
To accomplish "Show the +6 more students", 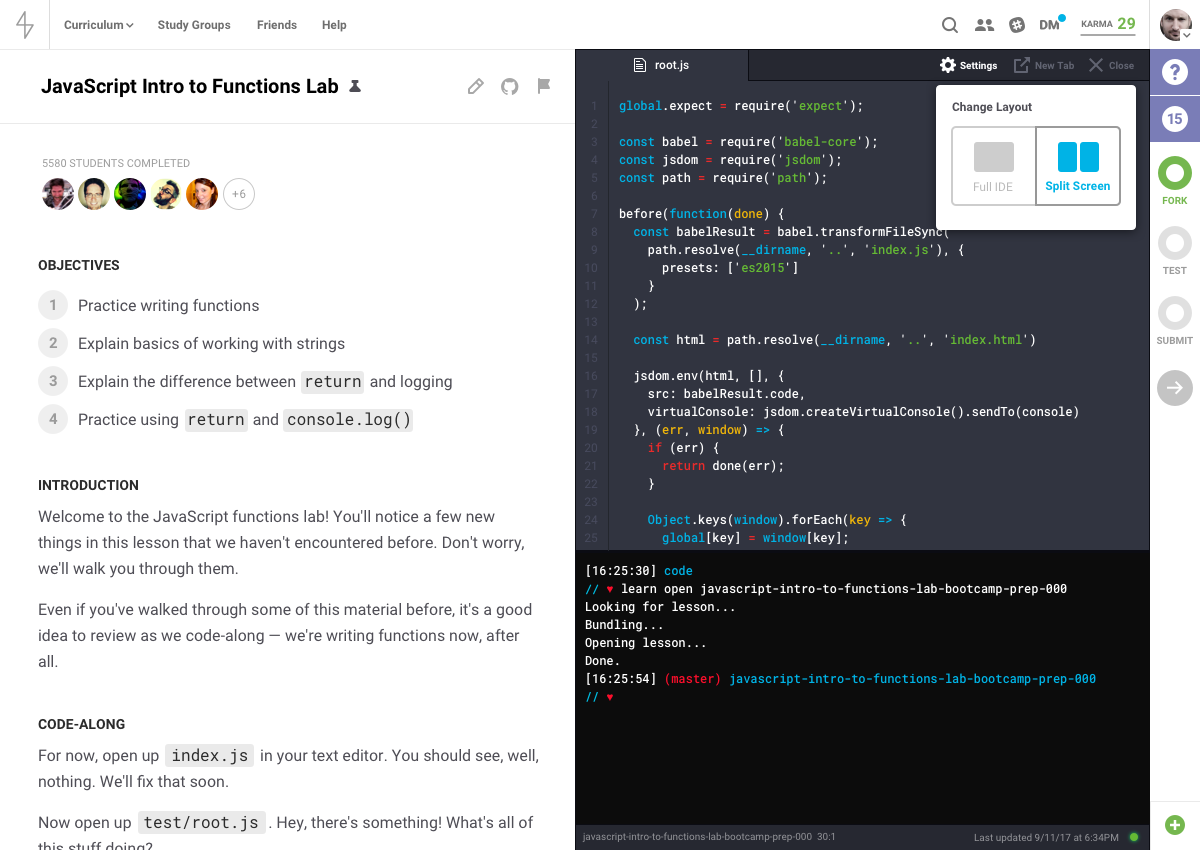I will [238, 193].
